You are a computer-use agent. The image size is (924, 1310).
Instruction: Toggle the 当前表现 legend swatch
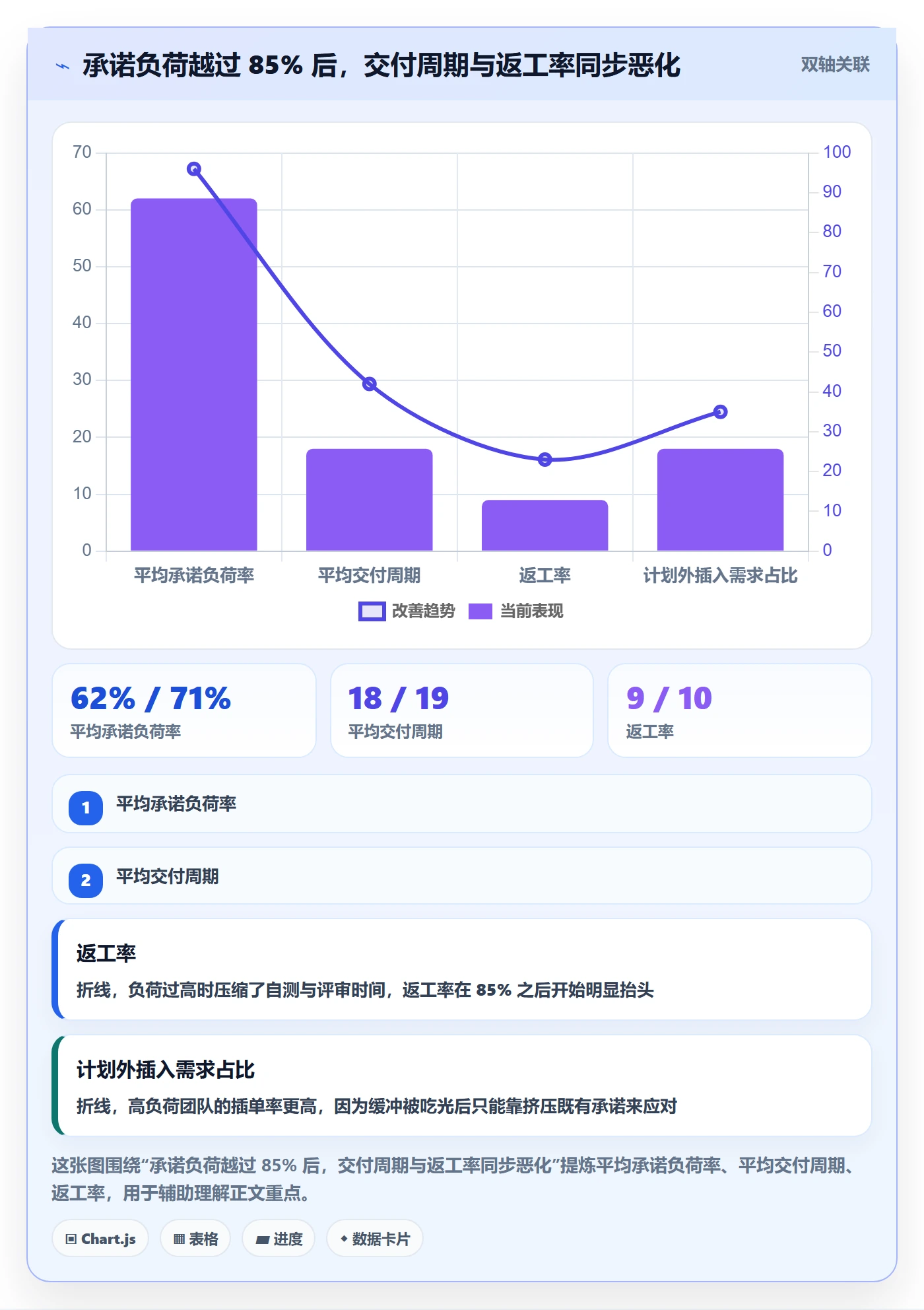480,611
